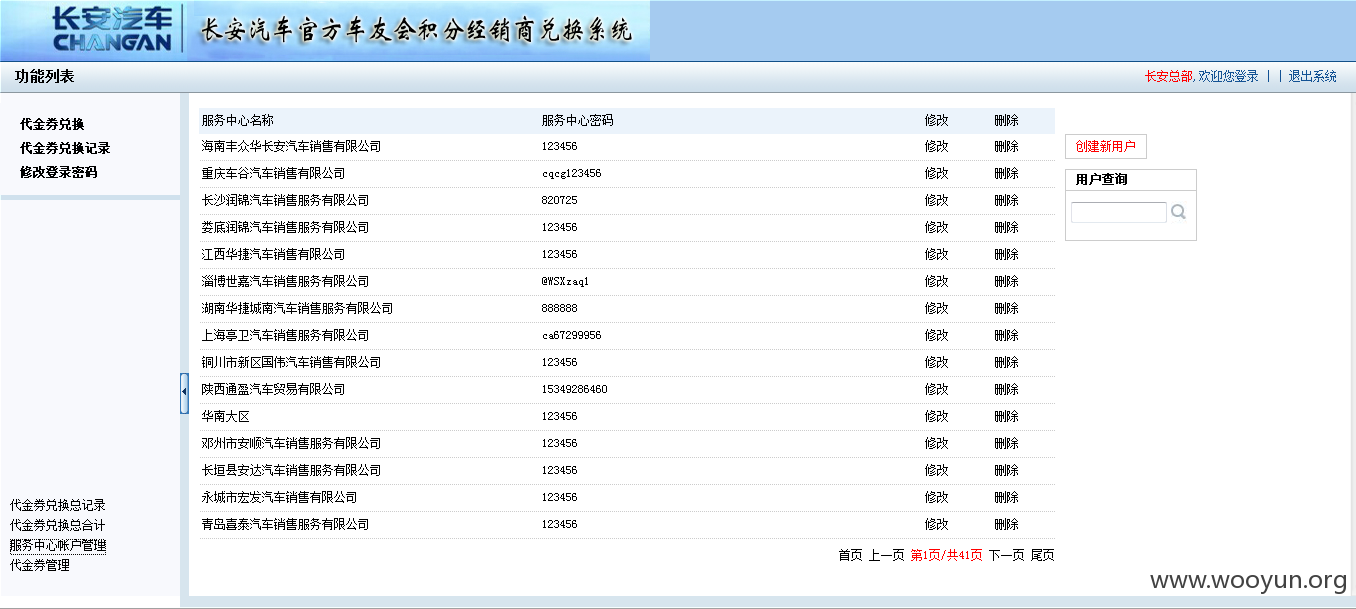Click 退出系统 to log out
Viewport: 1356px width, 609px height.
point(1312,76)
